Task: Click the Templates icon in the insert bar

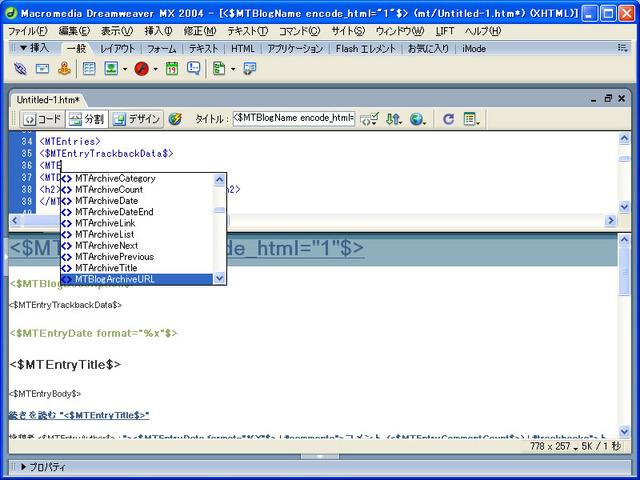Action: point(219,69)
